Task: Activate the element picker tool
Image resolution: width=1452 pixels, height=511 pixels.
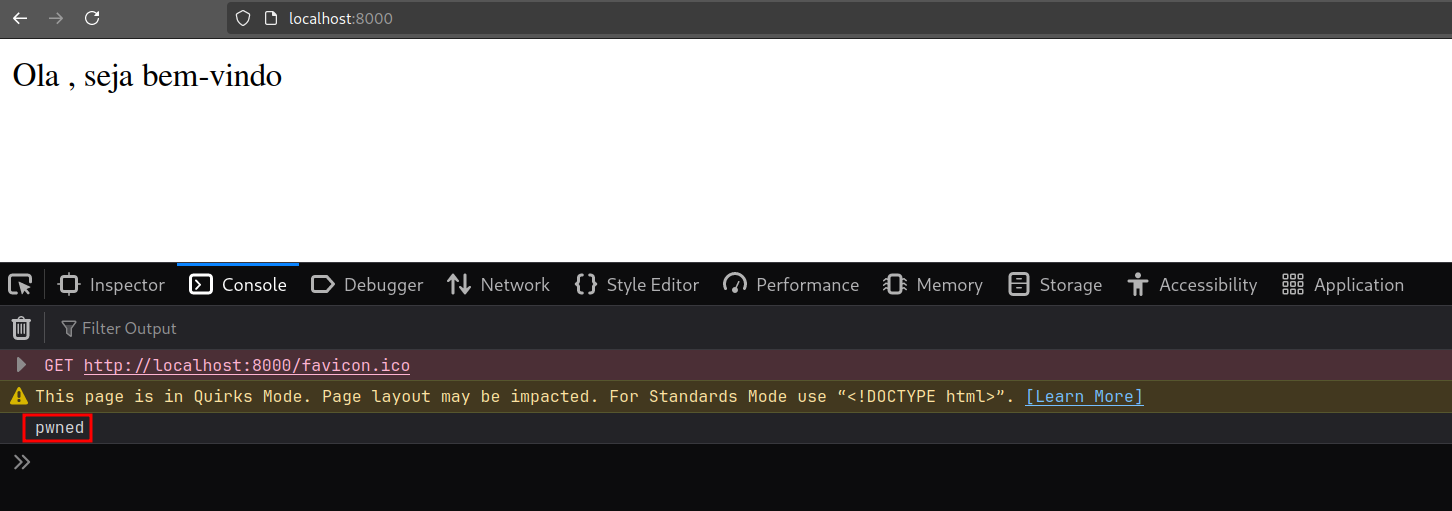Action: (x=20, y=285)
